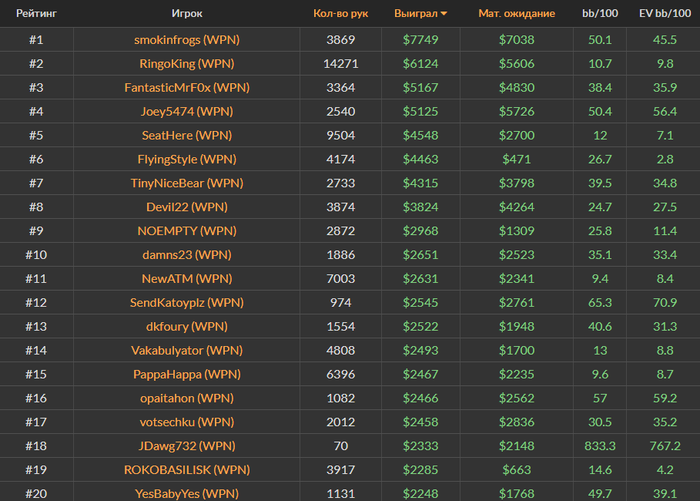Image resolution: width=700 pixels, height=501 pixels.
Task: Click SendKatoyplz (WPN) player name
Action: pyautogui.click(x=187, y=303)
